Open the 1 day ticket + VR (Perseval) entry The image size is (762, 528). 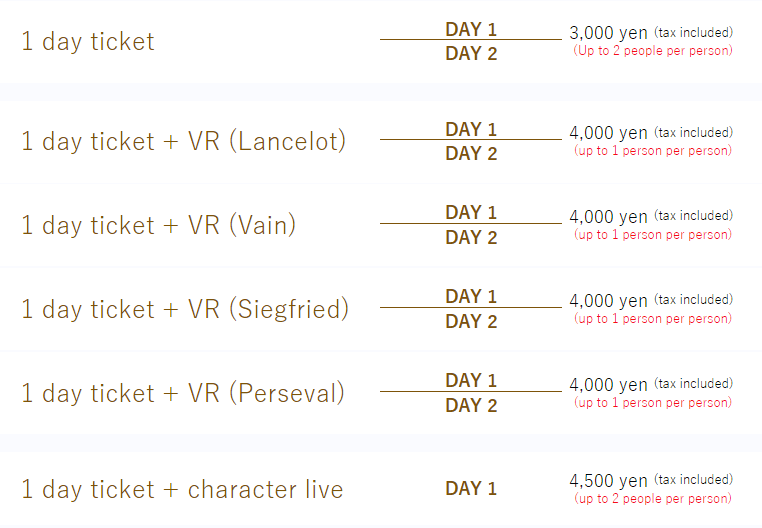point(182,393)
